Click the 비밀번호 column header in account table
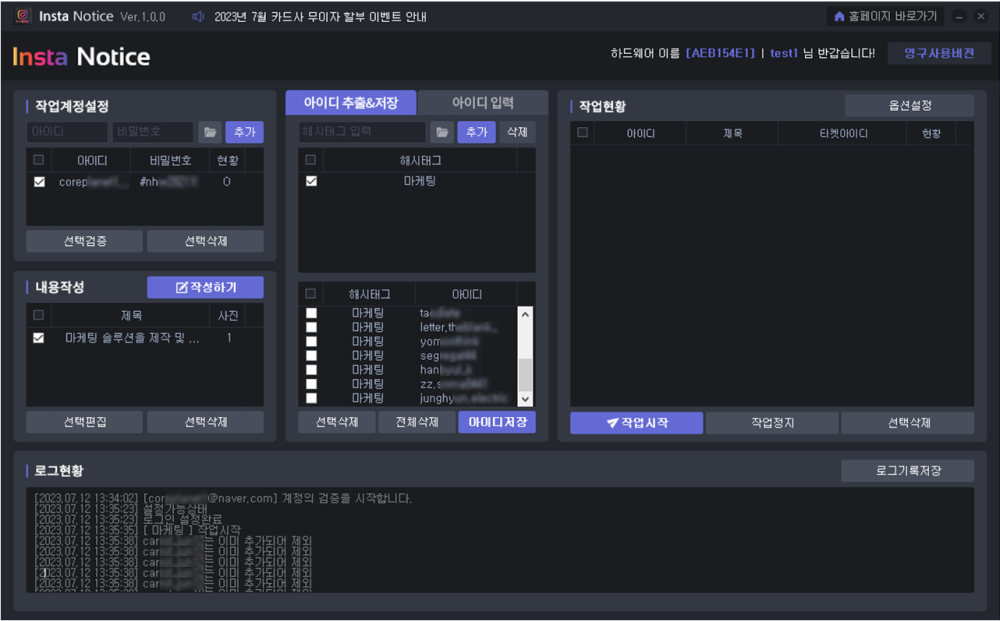Screen dimensions: 1000x621 pos(170,160)
